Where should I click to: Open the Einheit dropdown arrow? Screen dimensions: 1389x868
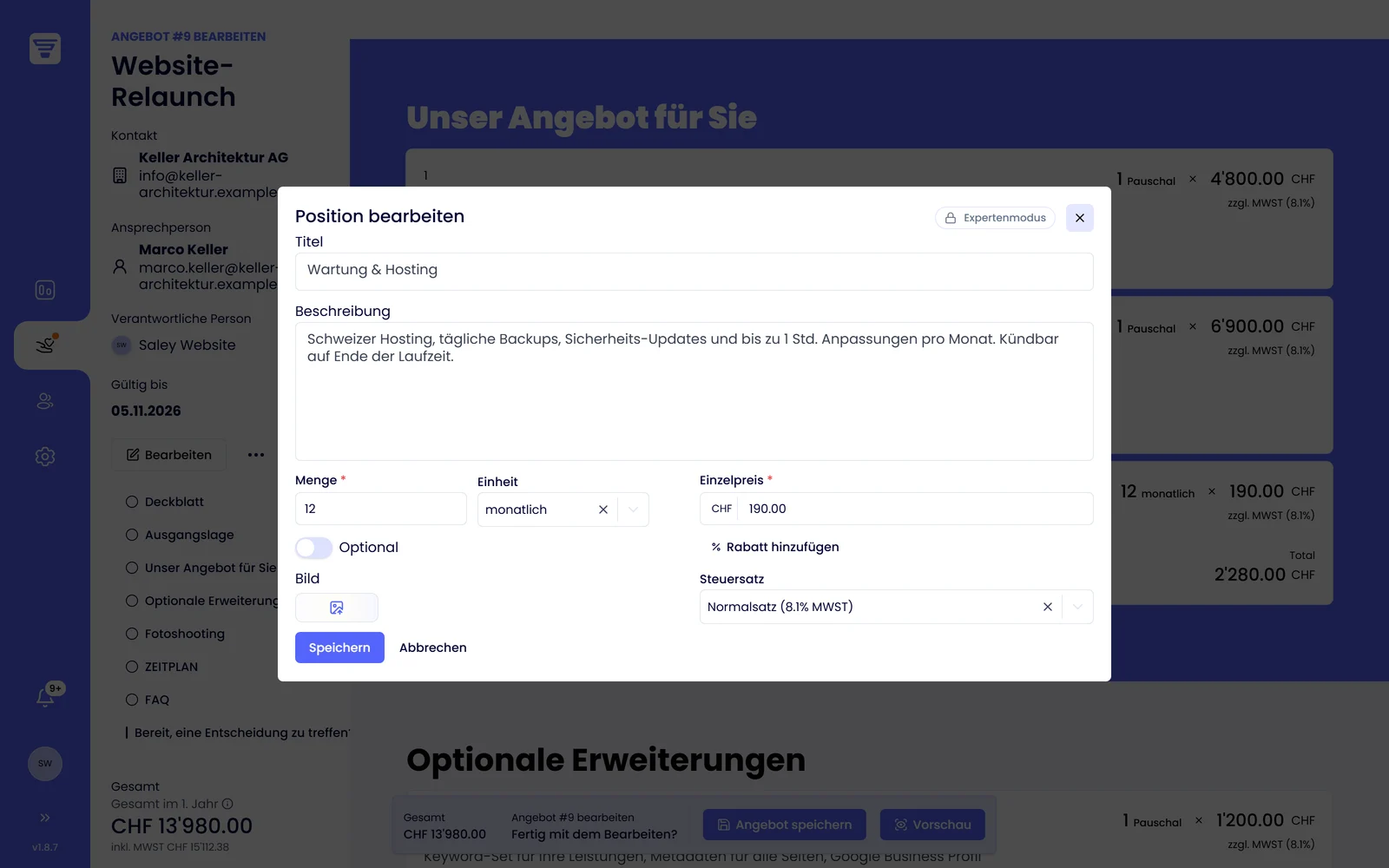[x=634, y=510]
